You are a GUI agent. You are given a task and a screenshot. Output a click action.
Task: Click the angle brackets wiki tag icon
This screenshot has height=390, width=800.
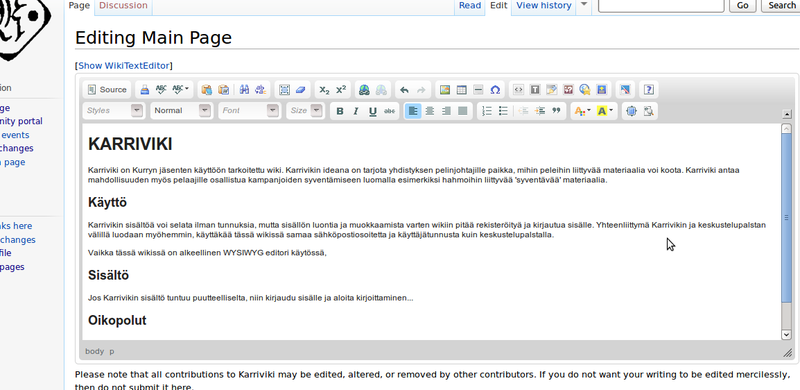pos(518,90)
